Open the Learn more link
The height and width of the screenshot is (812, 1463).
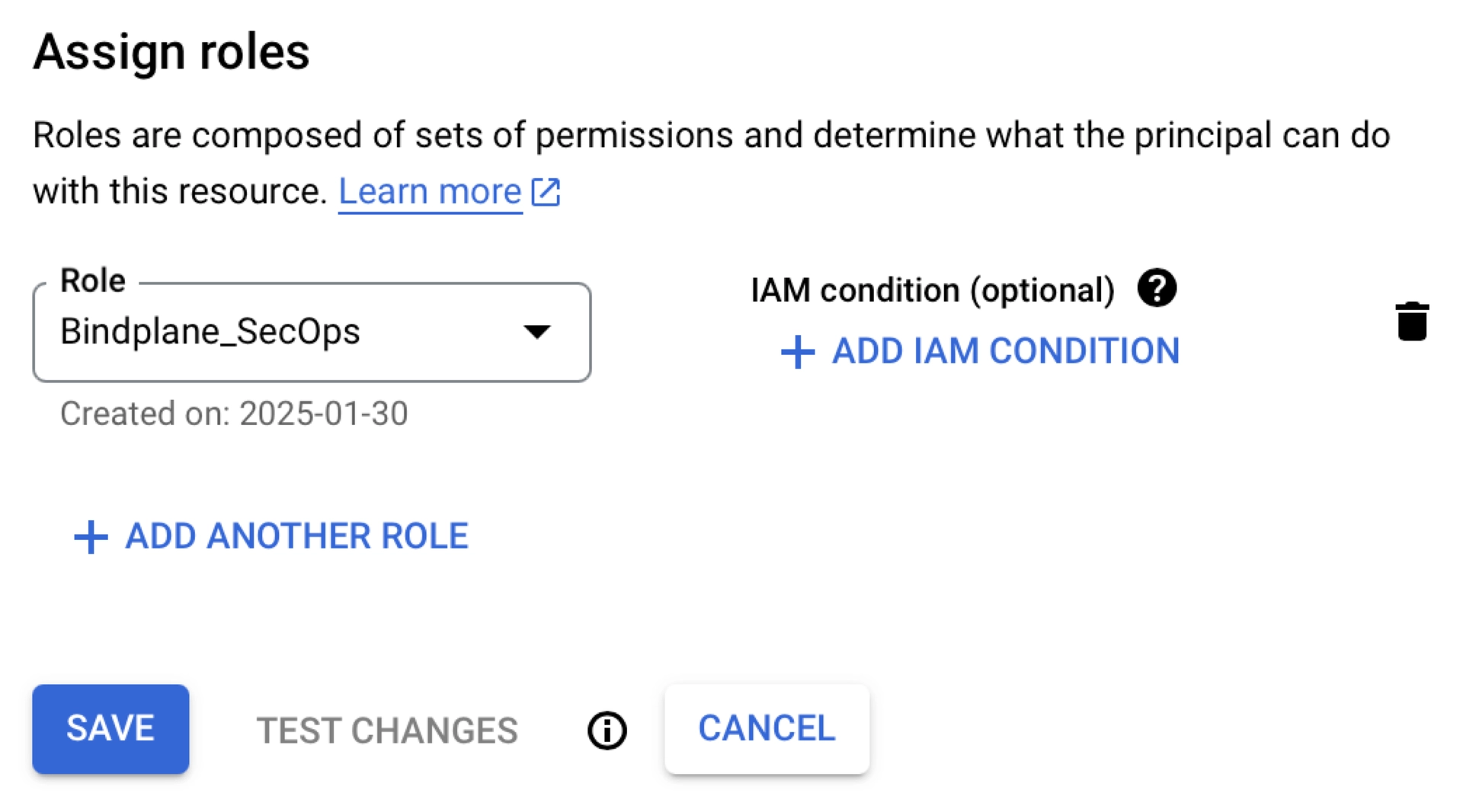pyautogui.click(x=429, y=192)
